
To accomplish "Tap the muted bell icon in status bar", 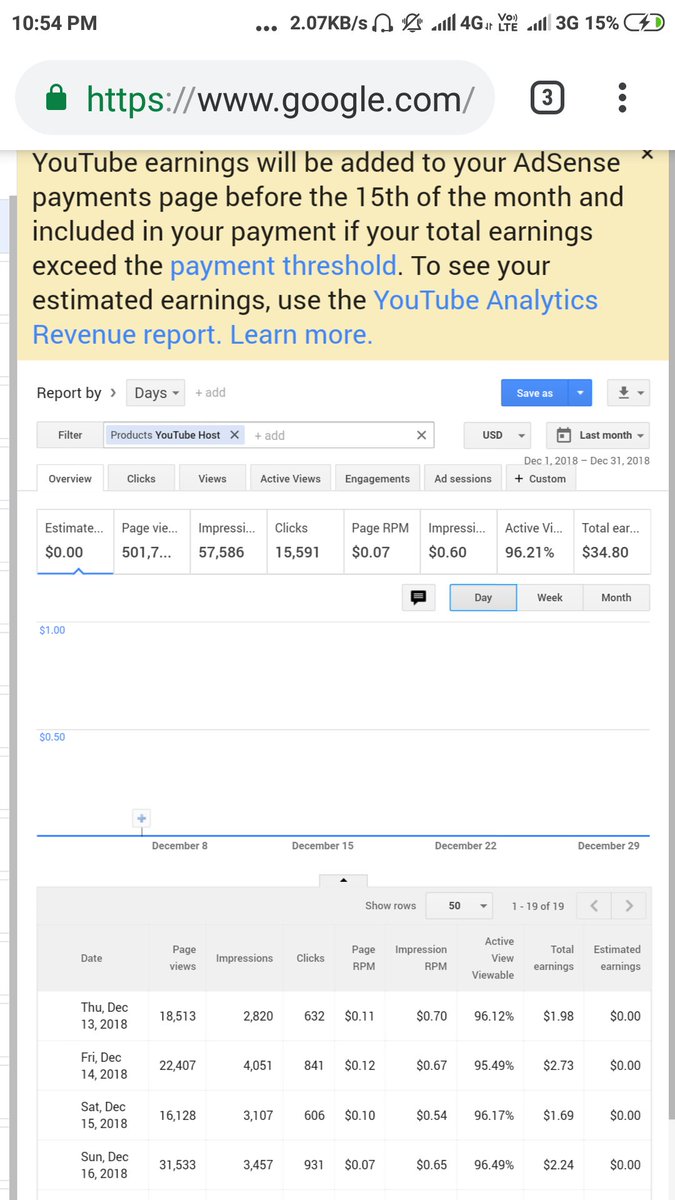I will point(411,22).
